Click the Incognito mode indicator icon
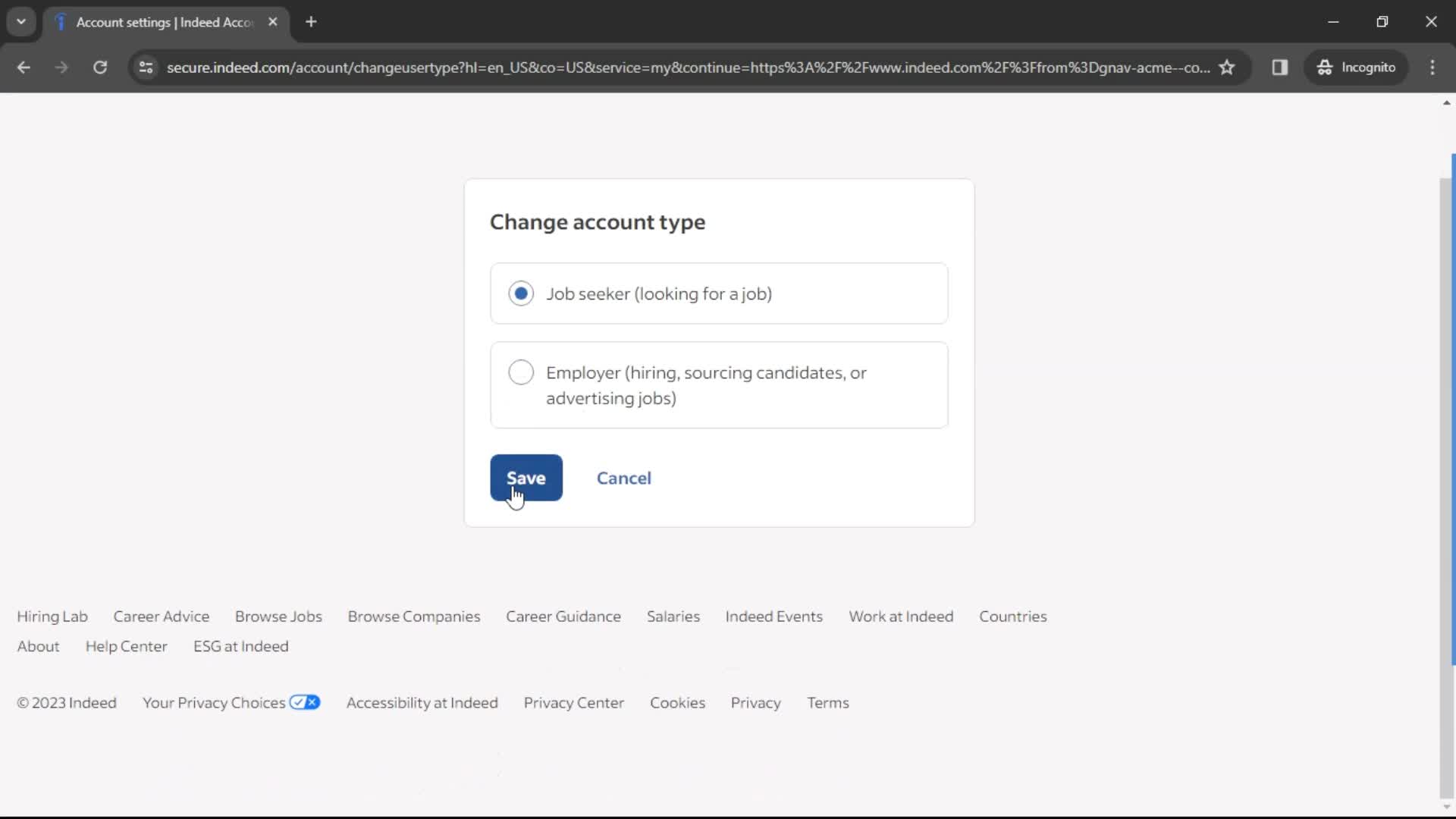1456x819 pixels. coord(1324,68)
